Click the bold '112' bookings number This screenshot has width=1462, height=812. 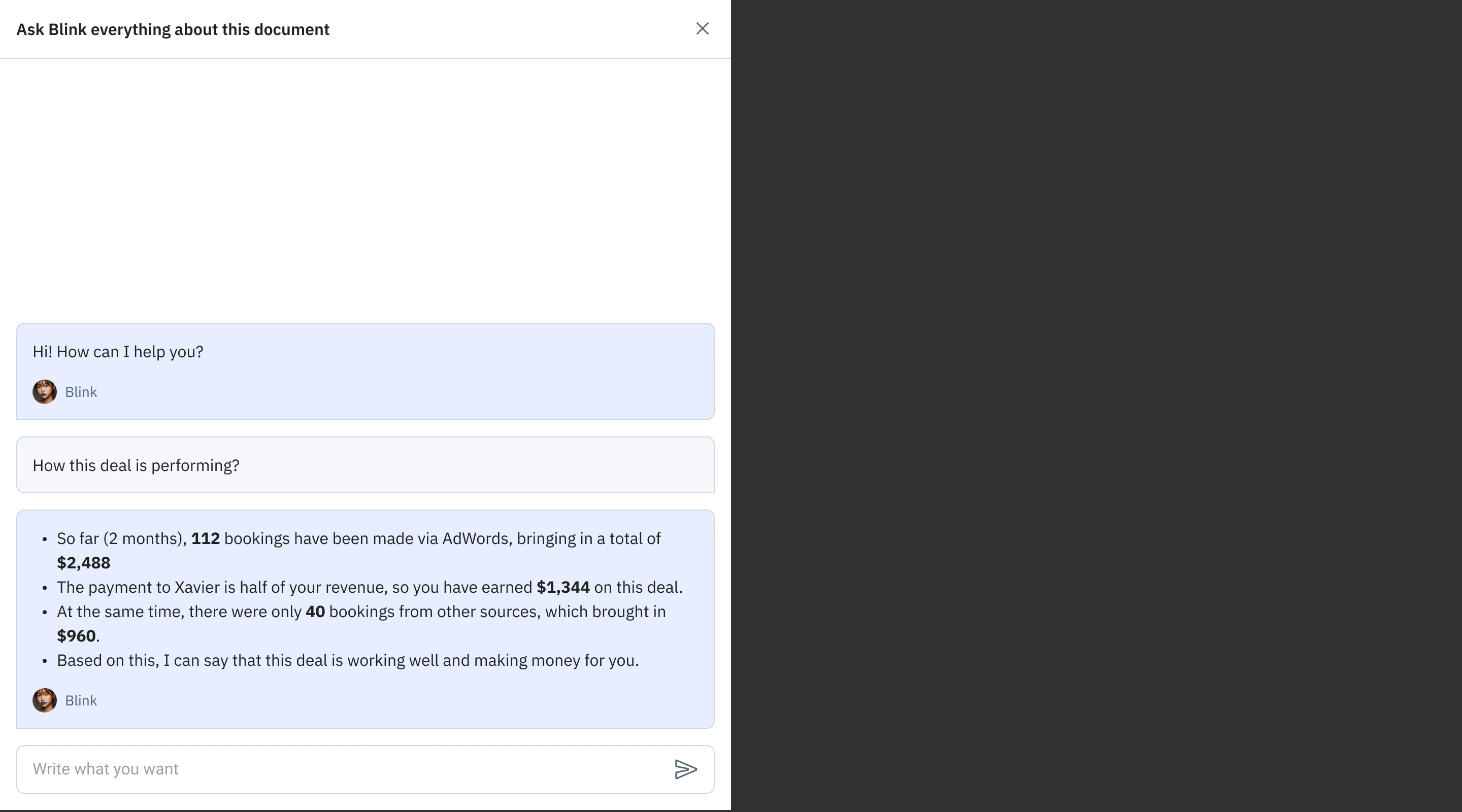(205, 538)
